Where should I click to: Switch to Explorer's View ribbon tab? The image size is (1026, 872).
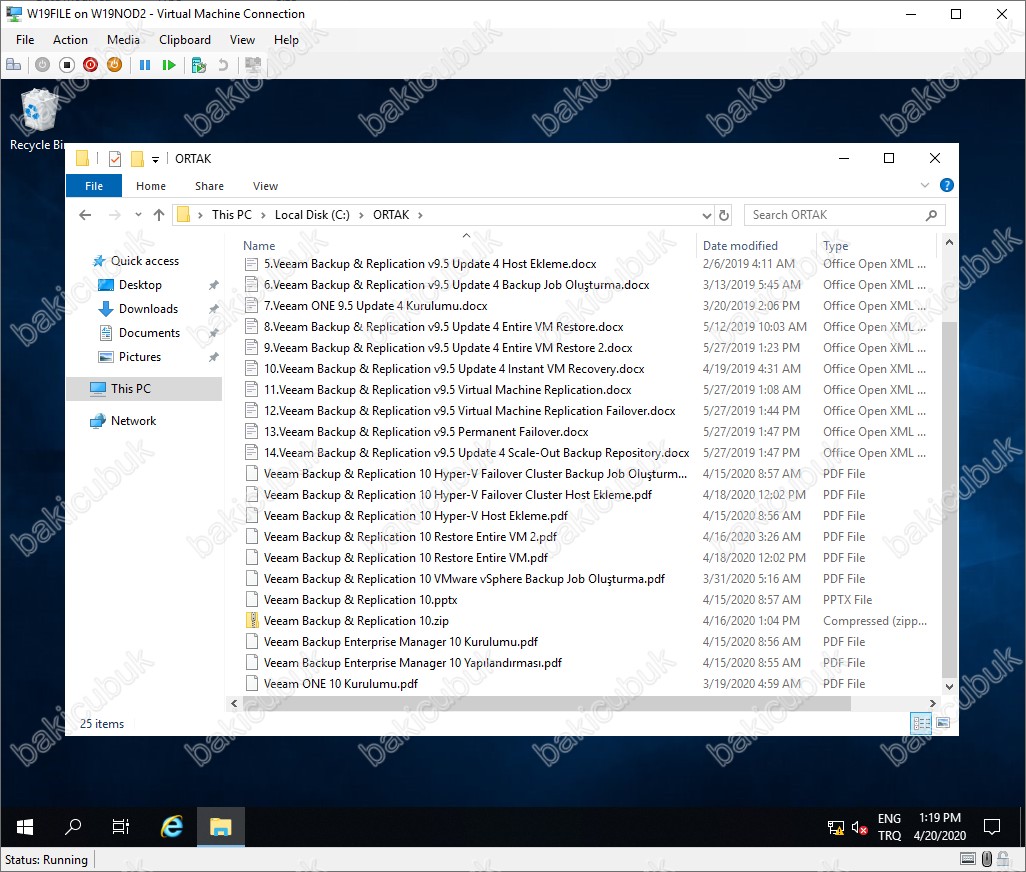click(x=266, y=186)
